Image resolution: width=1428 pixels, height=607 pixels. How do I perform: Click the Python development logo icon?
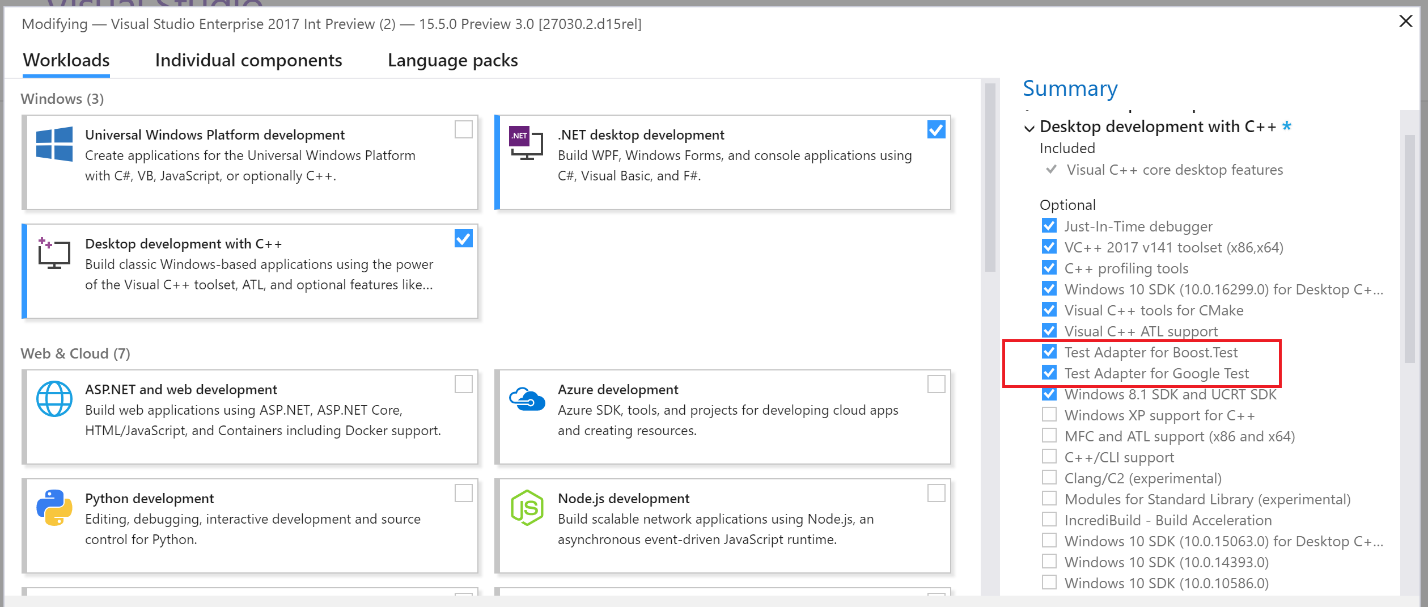[x=54, y=508]
